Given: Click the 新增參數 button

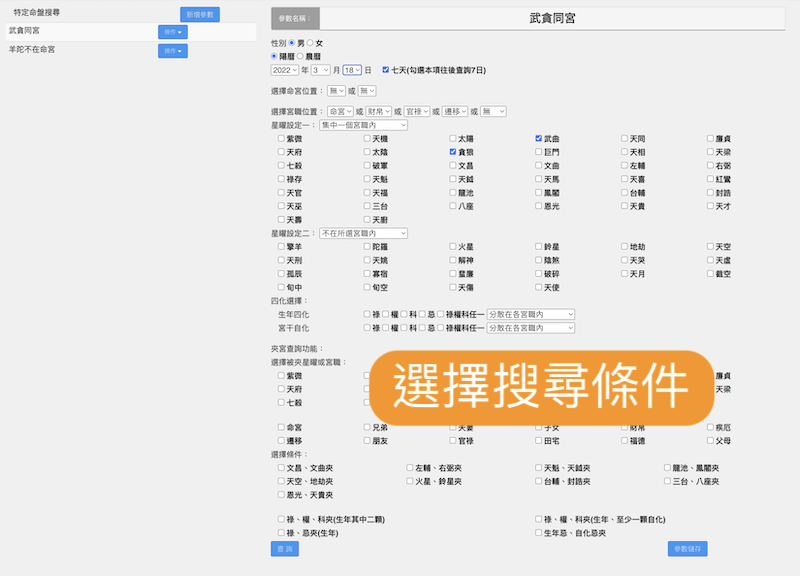Looking at the screenshot, I should point(200,14).
